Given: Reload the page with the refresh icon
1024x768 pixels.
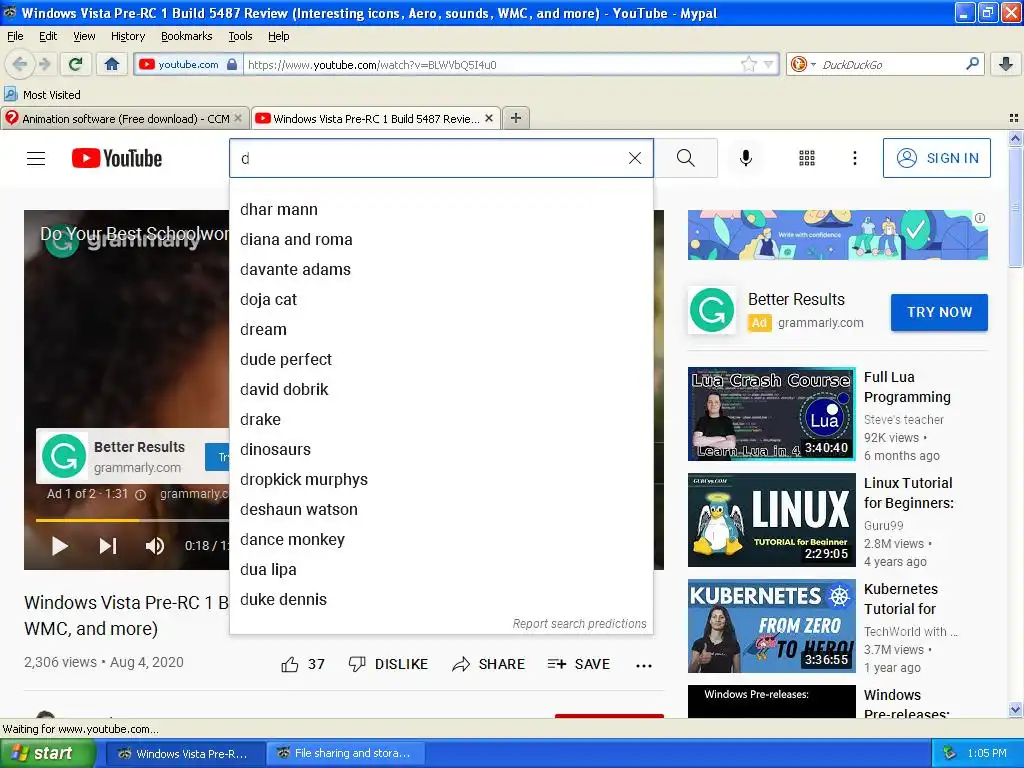Looking at the screenshot, I should 76,64.
